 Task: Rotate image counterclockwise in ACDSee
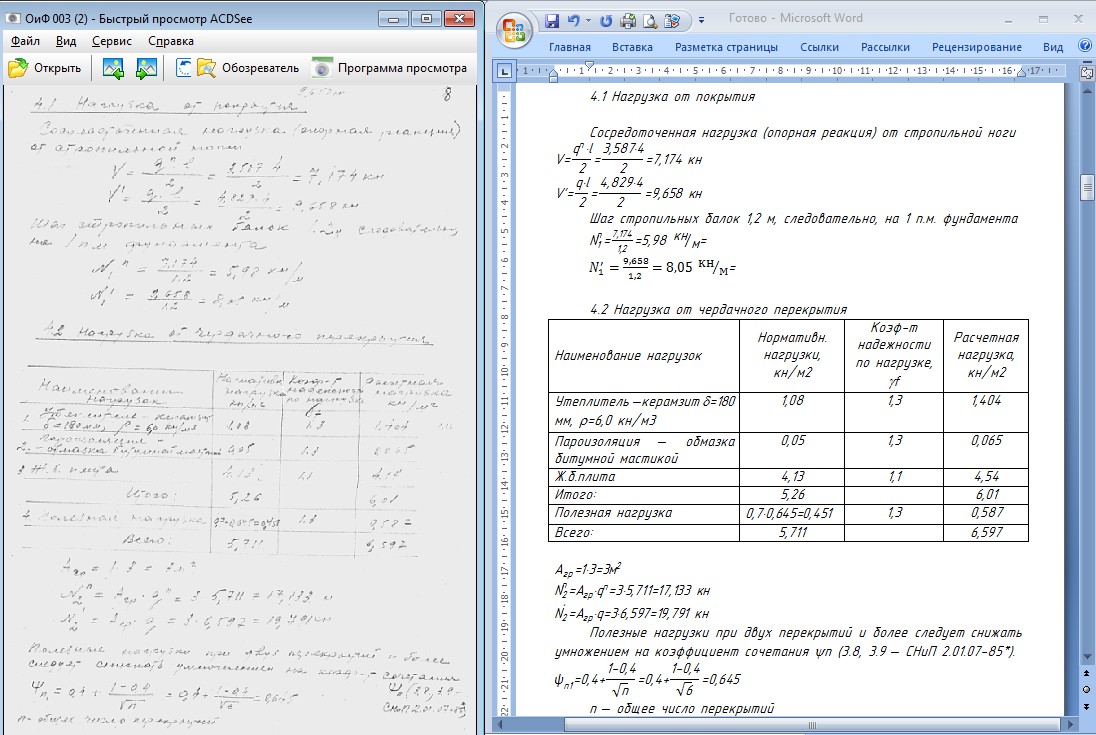pos(183,68)
